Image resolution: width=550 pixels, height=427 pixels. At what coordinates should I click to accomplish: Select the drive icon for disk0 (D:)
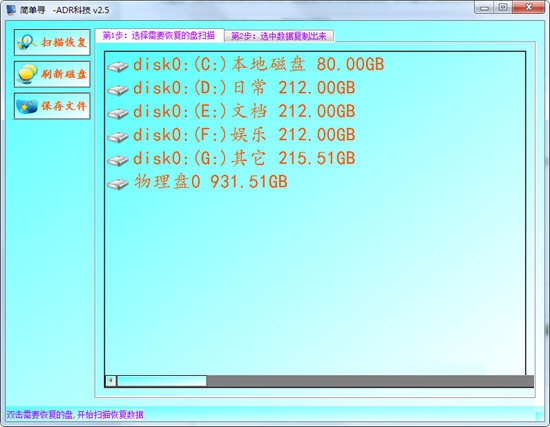(x=118, y=90)
